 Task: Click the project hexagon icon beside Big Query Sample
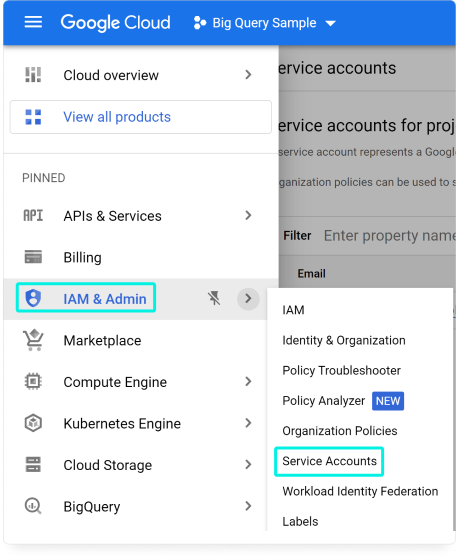200,23
